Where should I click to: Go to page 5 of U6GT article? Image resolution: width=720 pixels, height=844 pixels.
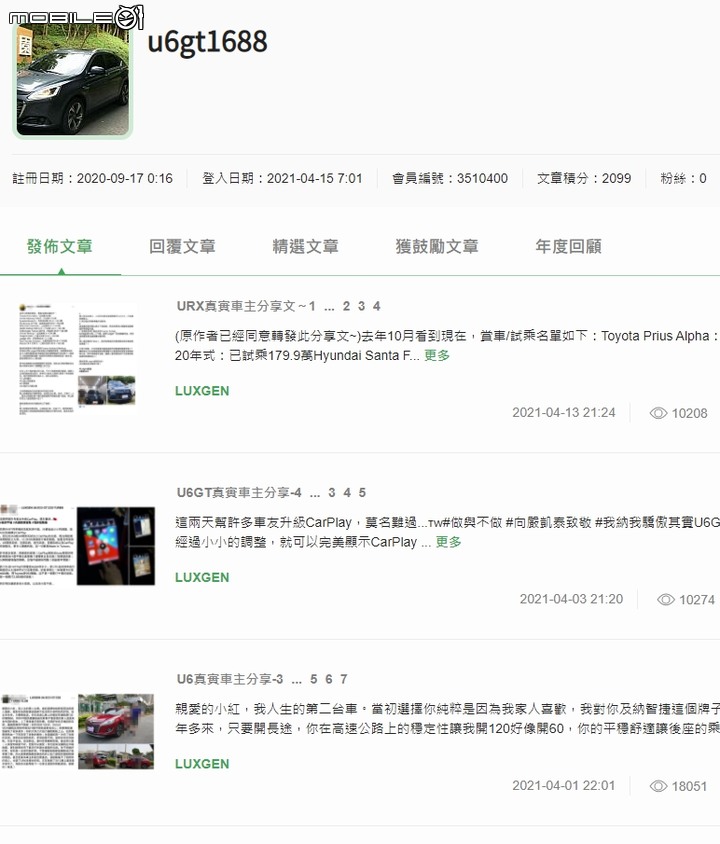(x=362, y=493)
